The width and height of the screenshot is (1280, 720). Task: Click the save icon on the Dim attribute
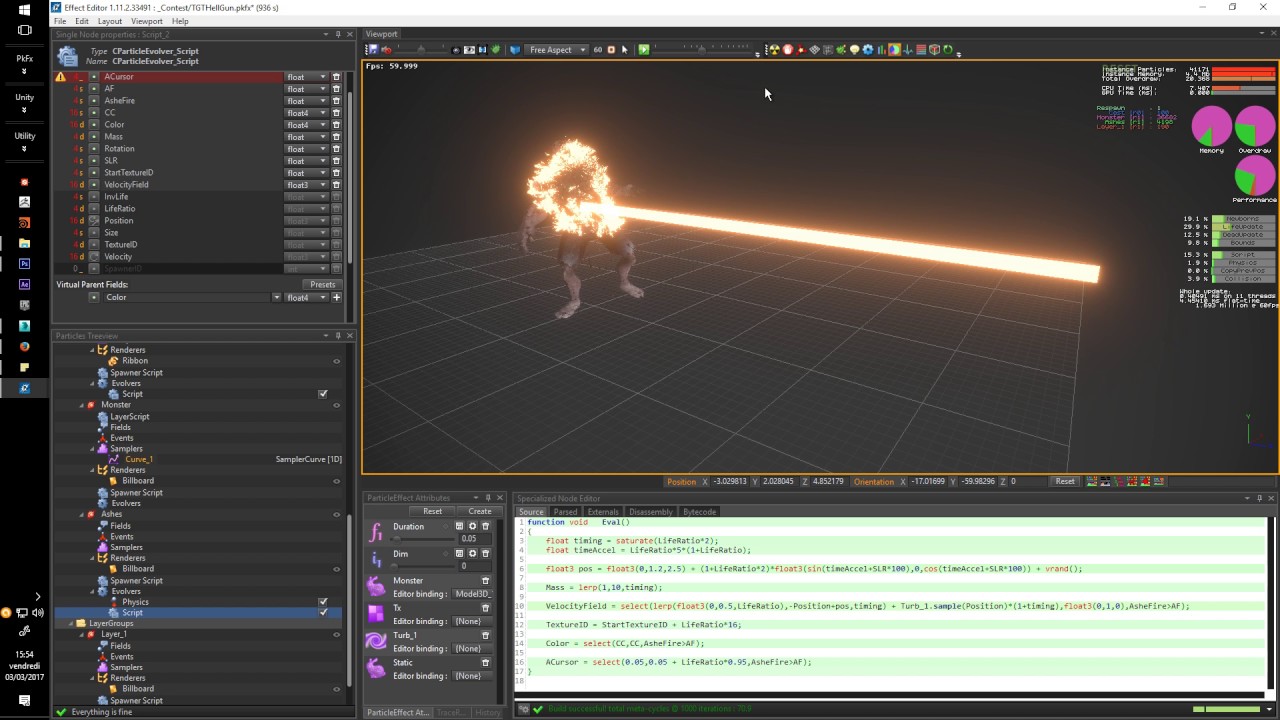(460, 553)
